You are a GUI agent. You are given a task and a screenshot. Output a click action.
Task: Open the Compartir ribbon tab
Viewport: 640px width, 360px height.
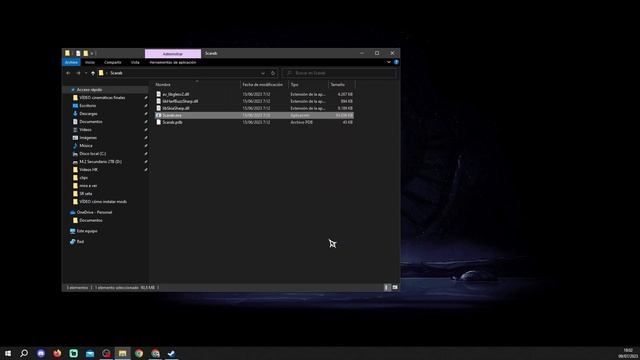pos(113,62)
